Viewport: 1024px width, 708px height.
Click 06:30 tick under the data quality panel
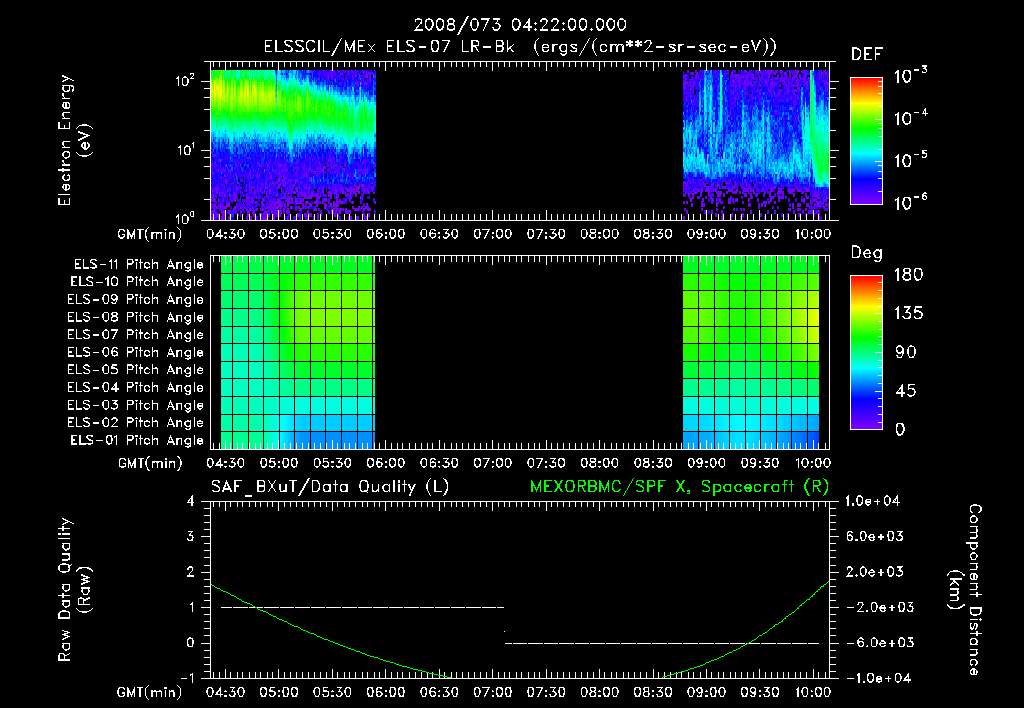tap(439, 692)
